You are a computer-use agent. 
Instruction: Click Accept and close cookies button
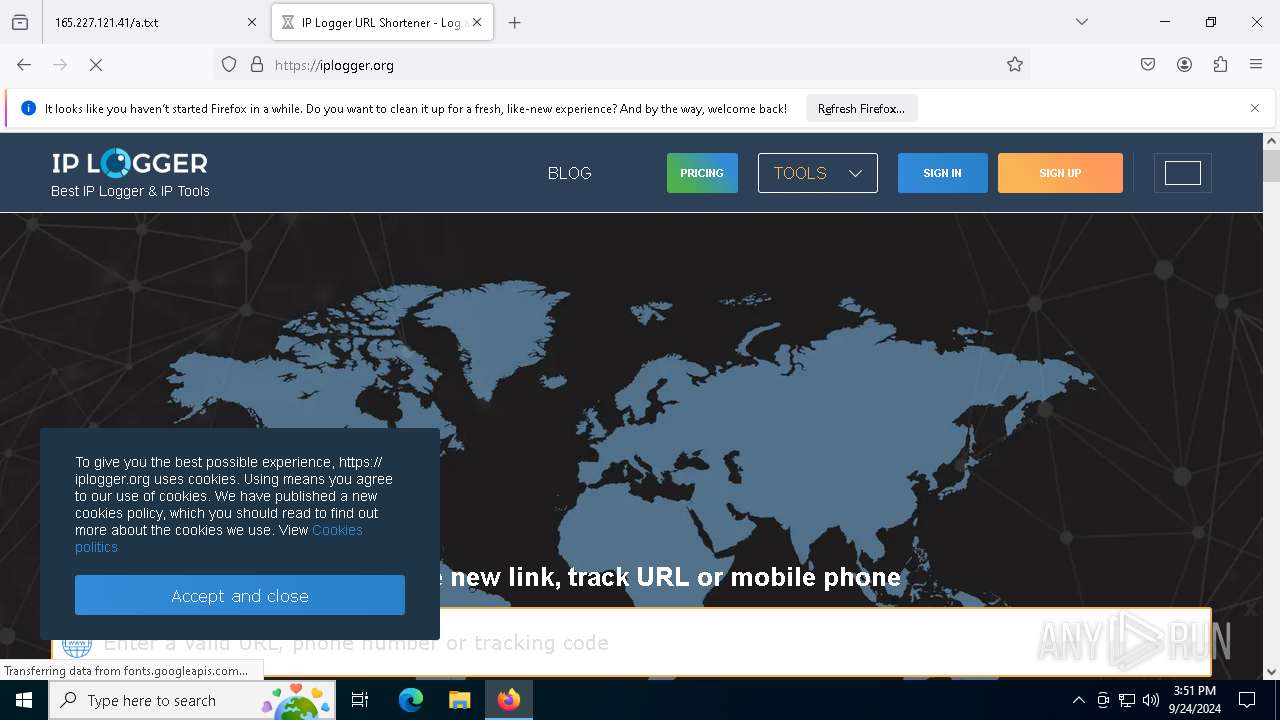(240, 595)
